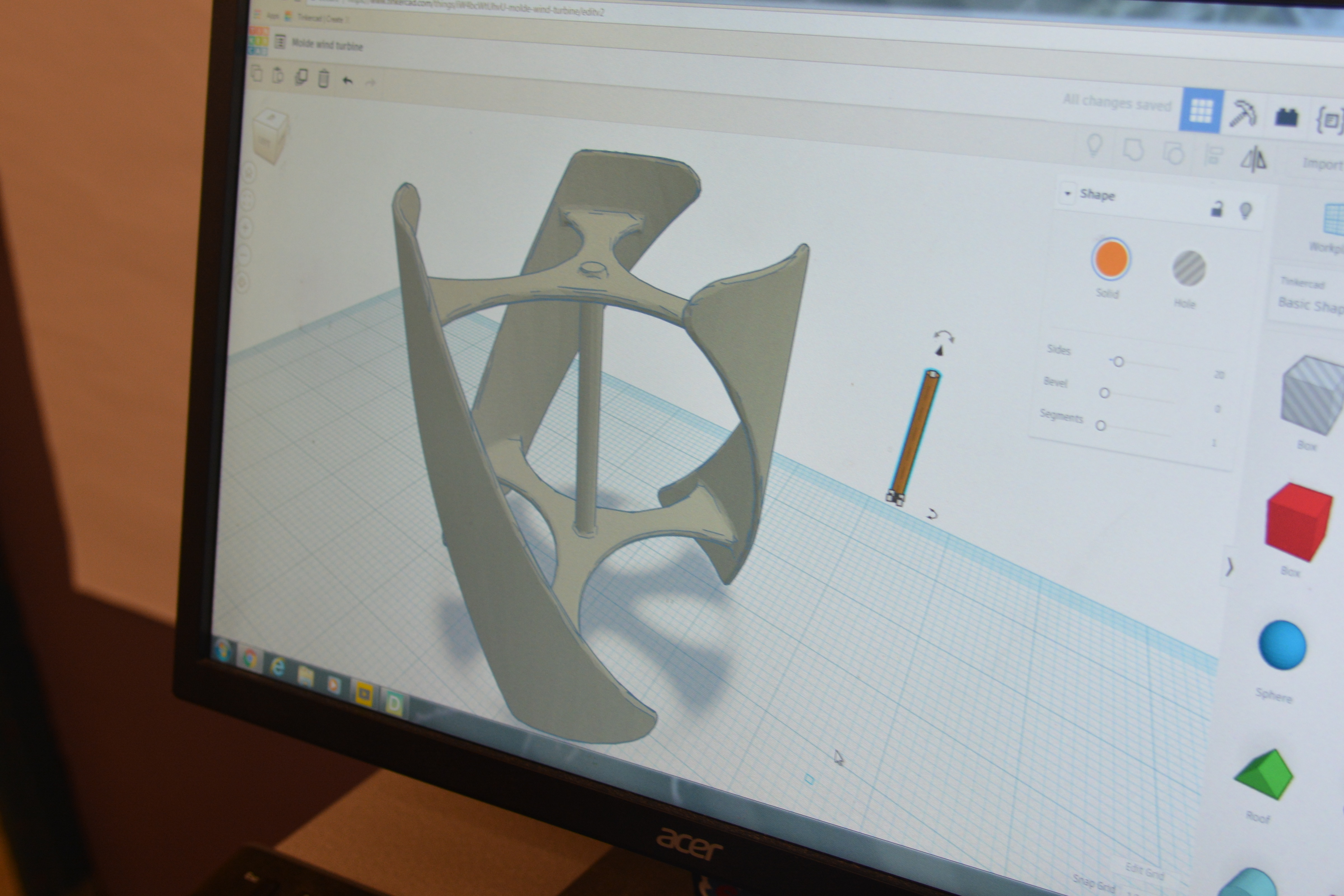
Task: Redo with the greyed arrow
Action: (x=370, y=83)
